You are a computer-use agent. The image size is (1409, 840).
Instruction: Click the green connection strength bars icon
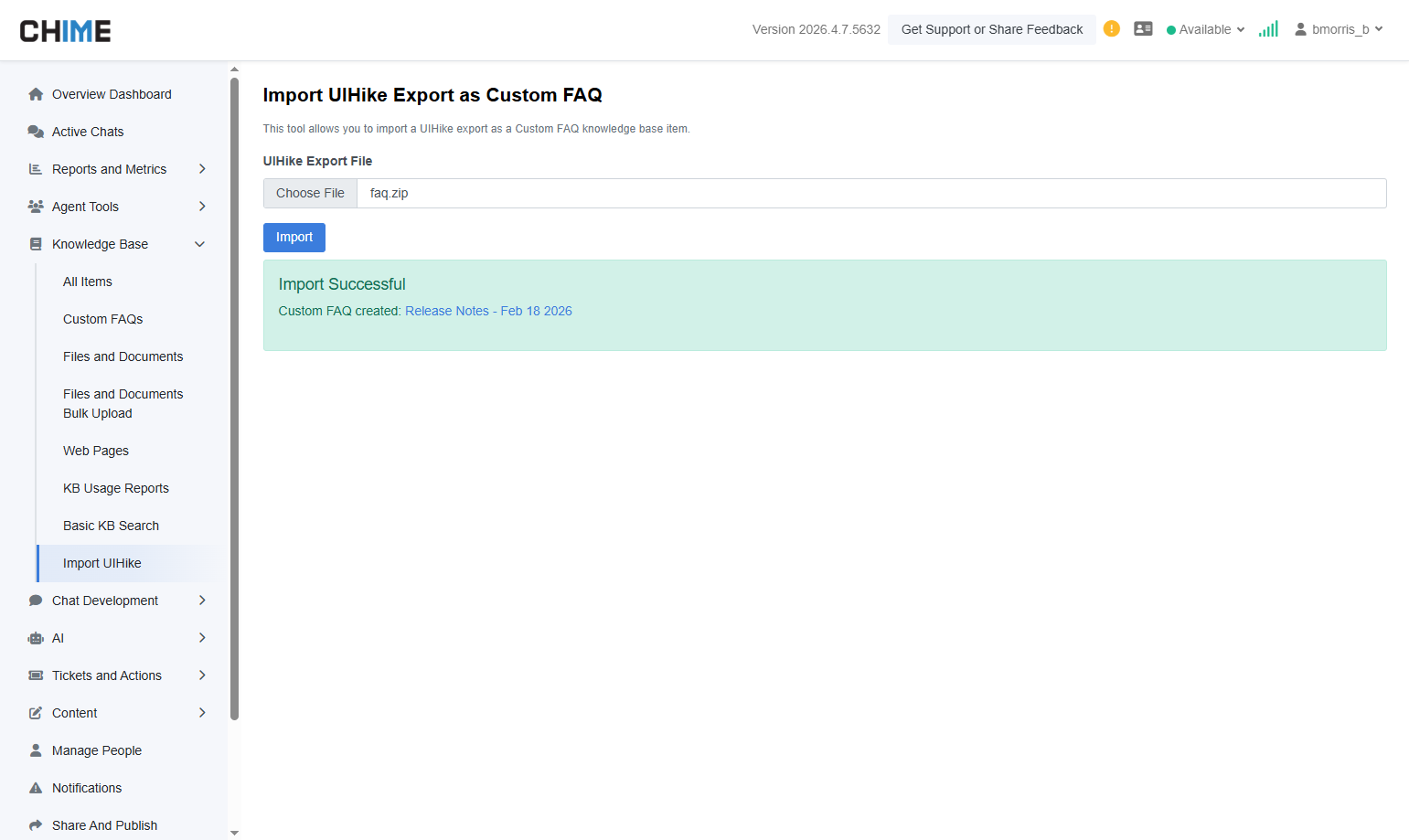(x=1268, y=28)
